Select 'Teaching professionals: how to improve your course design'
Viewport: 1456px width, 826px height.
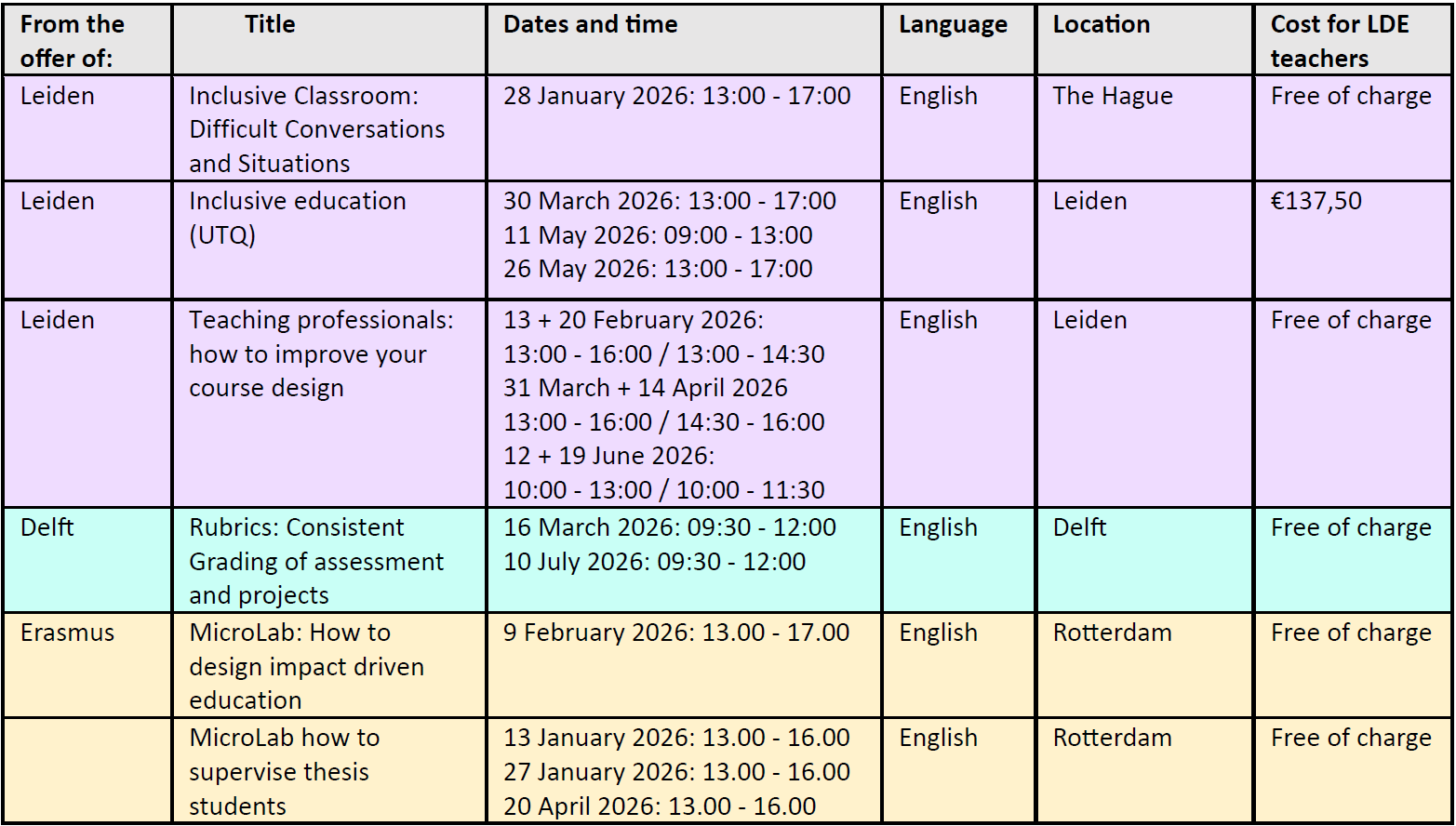point(321,353)
